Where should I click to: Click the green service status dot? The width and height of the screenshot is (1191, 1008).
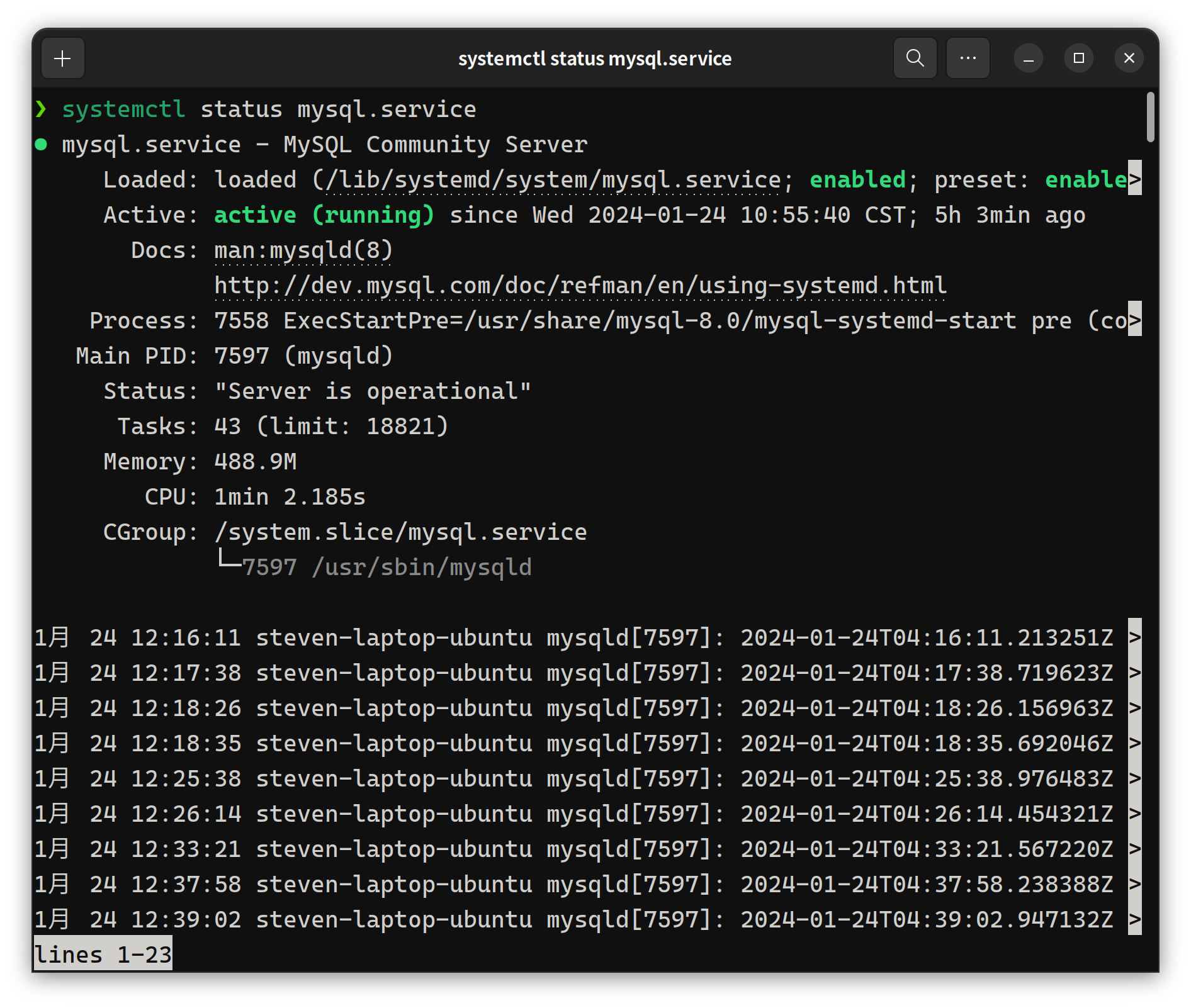point(42,145)
